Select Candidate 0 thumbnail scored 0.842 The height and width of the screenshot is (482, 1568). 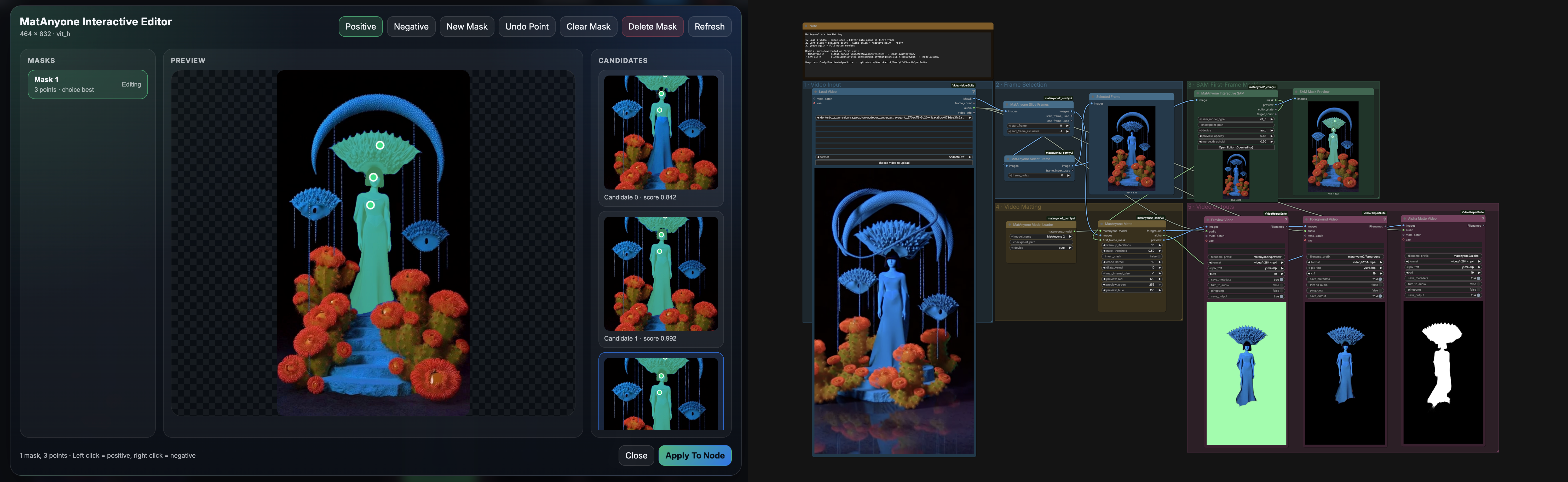661,133
